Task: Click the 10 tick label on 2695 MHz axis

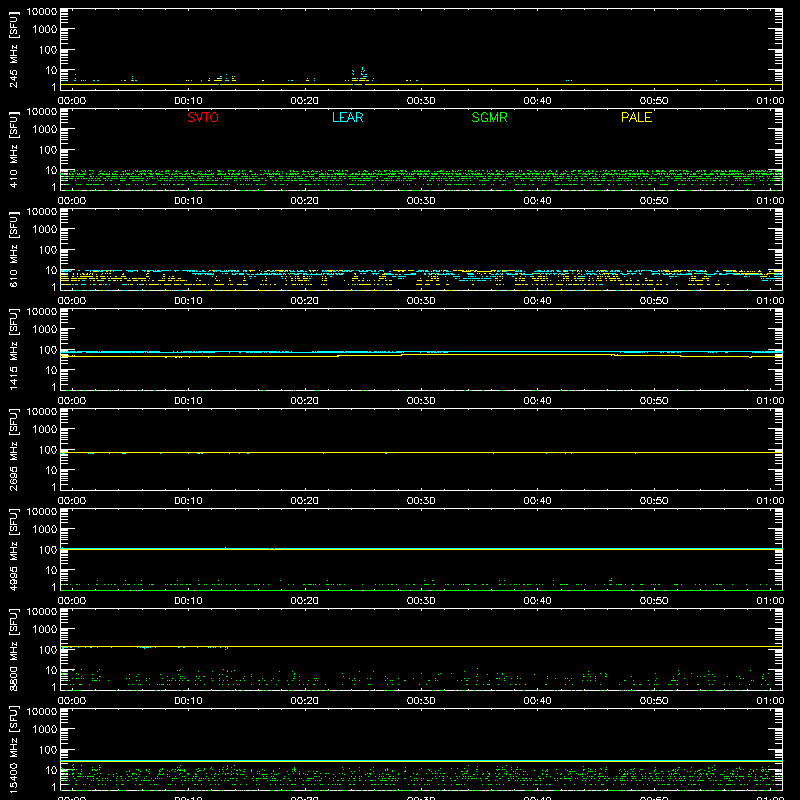Action: (51, 470)
